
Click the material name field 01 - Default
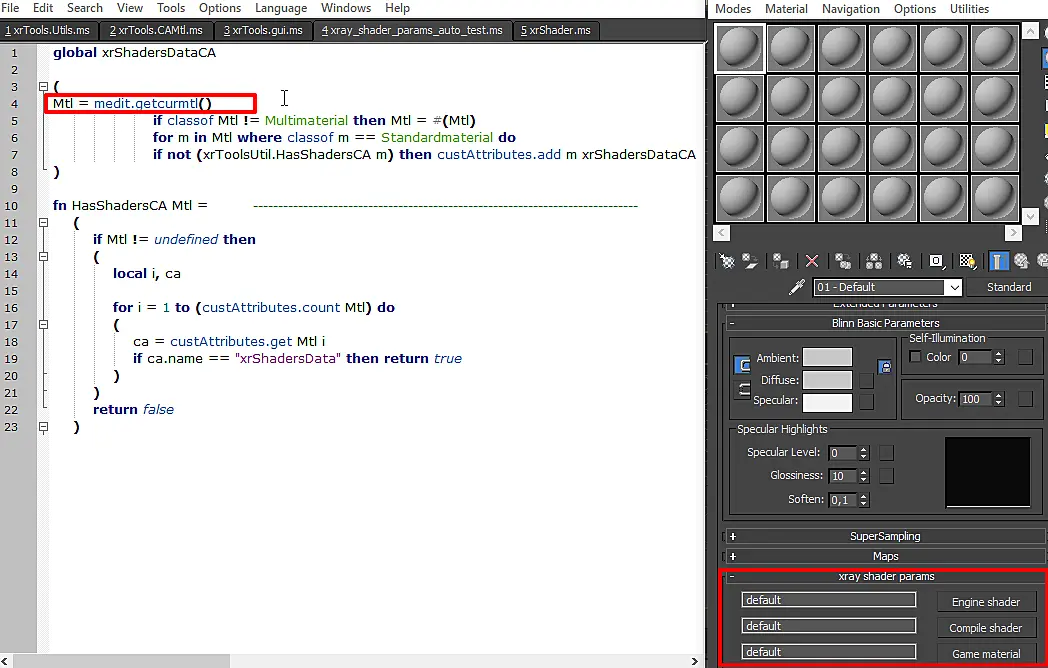coord(879,288)
